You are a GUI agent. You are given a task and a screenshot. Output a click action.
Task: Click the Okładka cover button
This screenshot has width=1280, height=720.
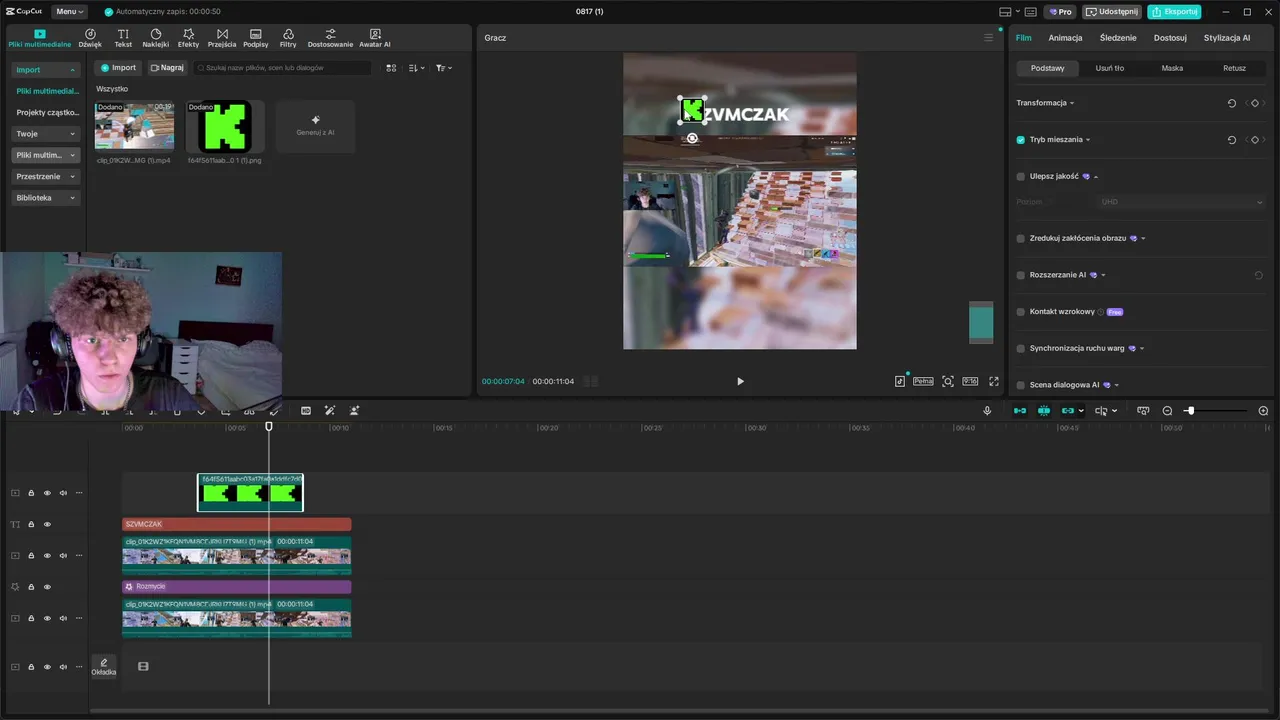pyautogui.click(x=104, y=667)
